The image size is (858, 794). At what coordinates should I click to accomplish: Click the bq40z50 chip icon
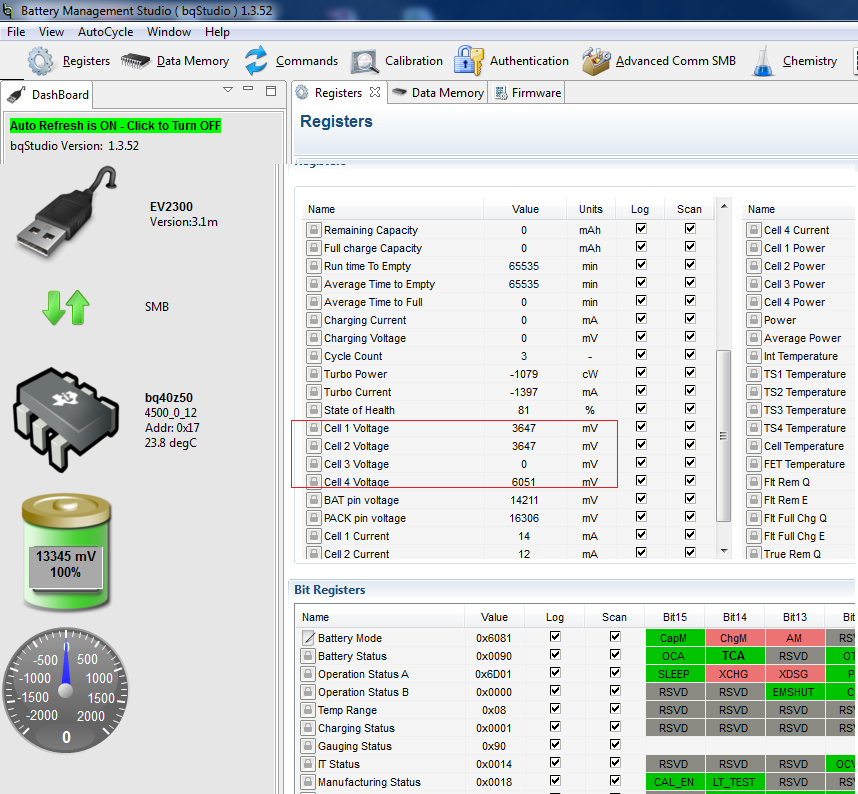pos(66,419)
